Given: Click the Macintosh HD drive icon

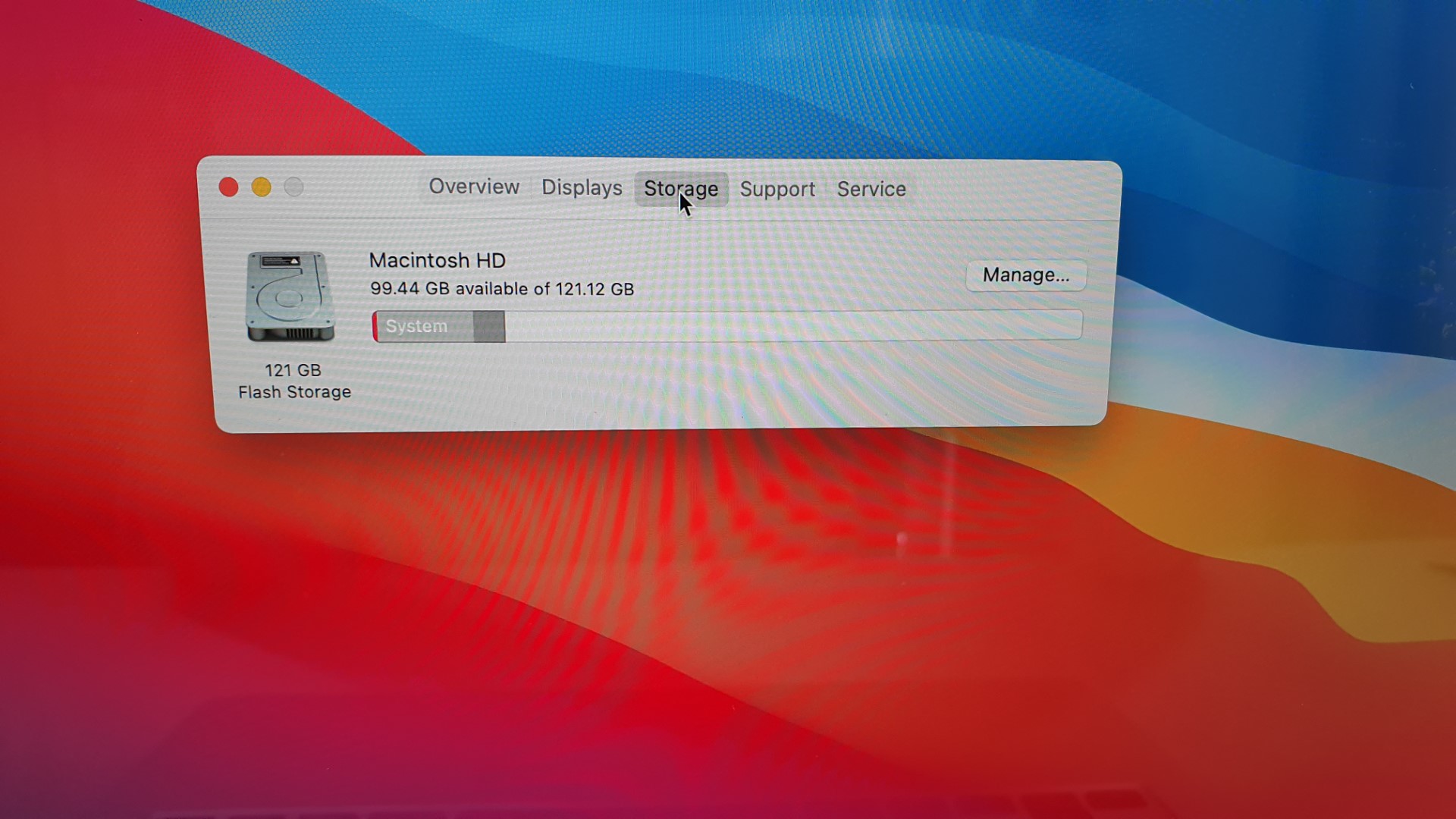Looking at the screenshot, I should tap(290, 297).
